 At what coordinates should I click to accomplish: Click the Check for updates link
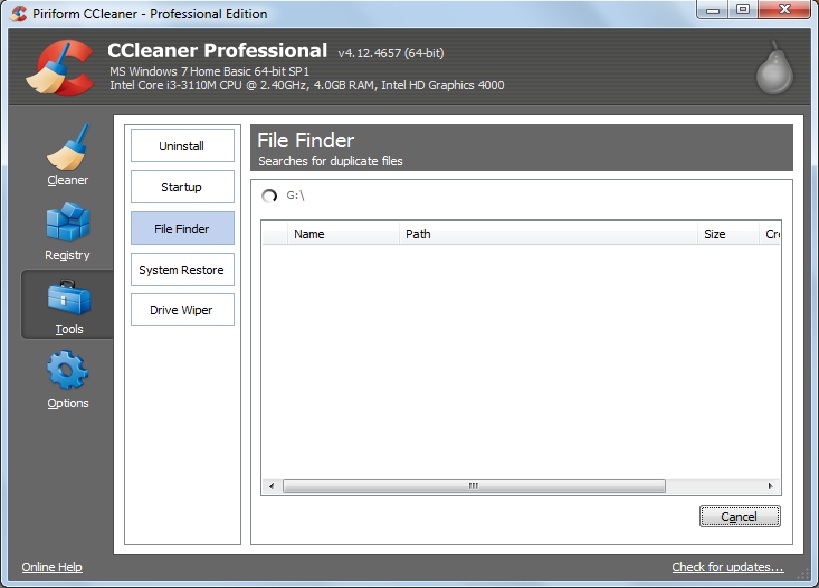coord(728,567)
